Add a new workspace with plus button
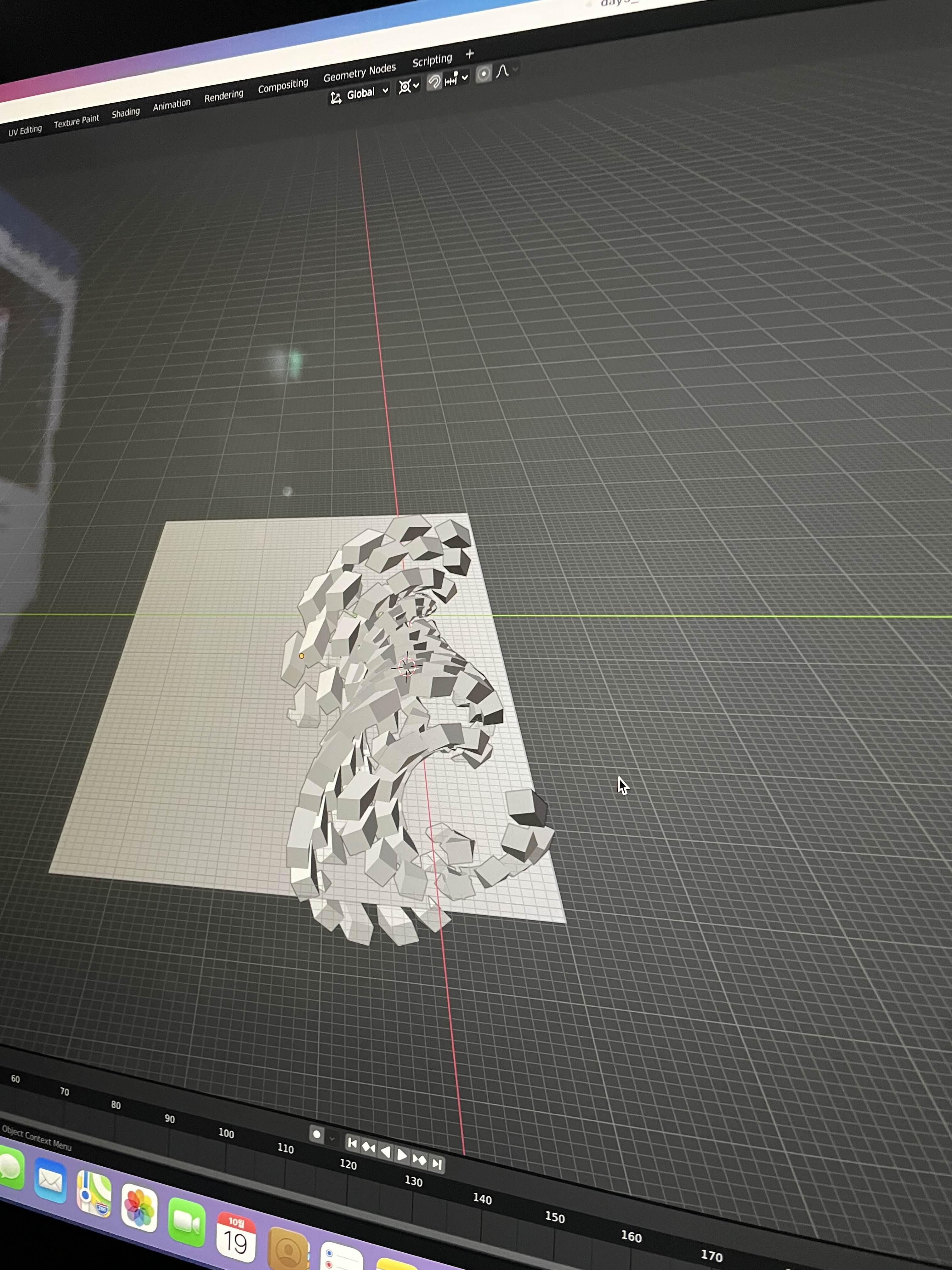 (x=470, y=54)
